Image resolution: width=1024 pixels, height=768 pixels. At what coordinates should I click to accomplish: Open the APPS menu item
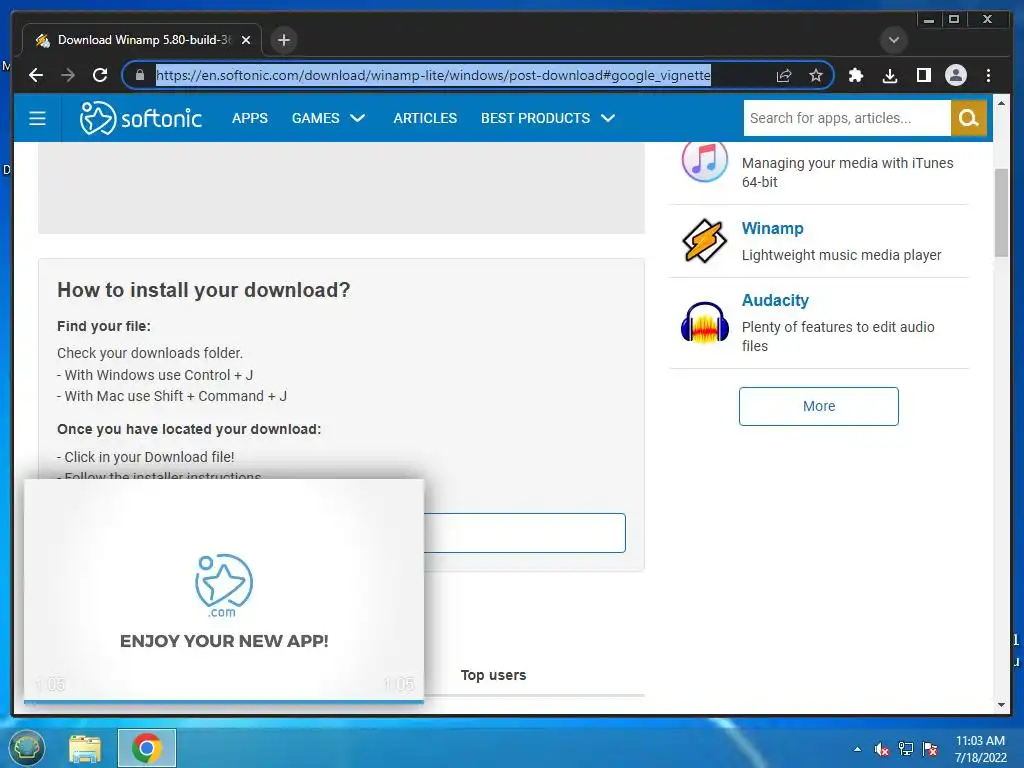(x=249, y=118)
